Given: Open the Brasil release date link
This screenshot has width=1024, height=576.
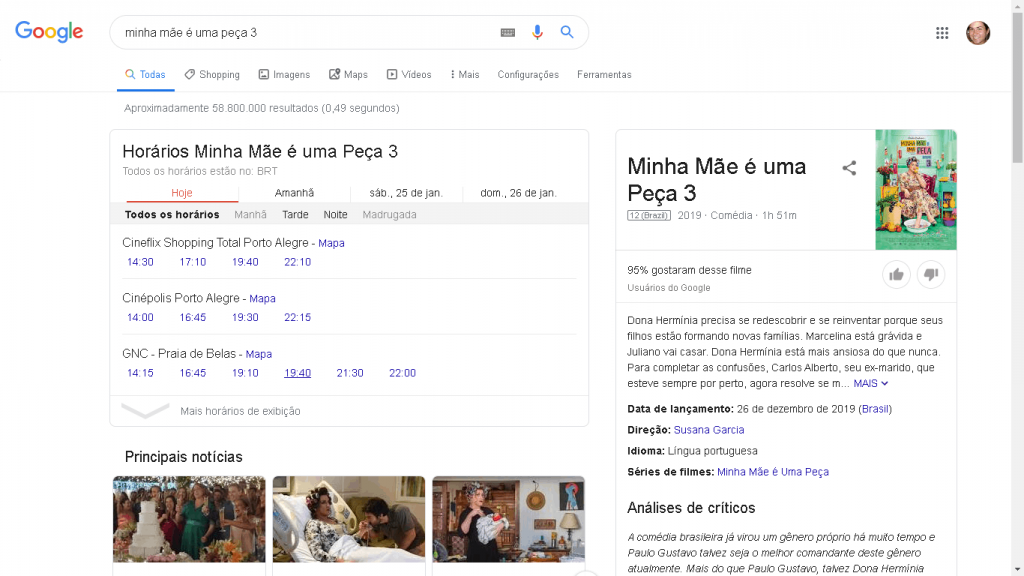Looking at the screenshot, I should pyautogui.click(x=875, y=409).
